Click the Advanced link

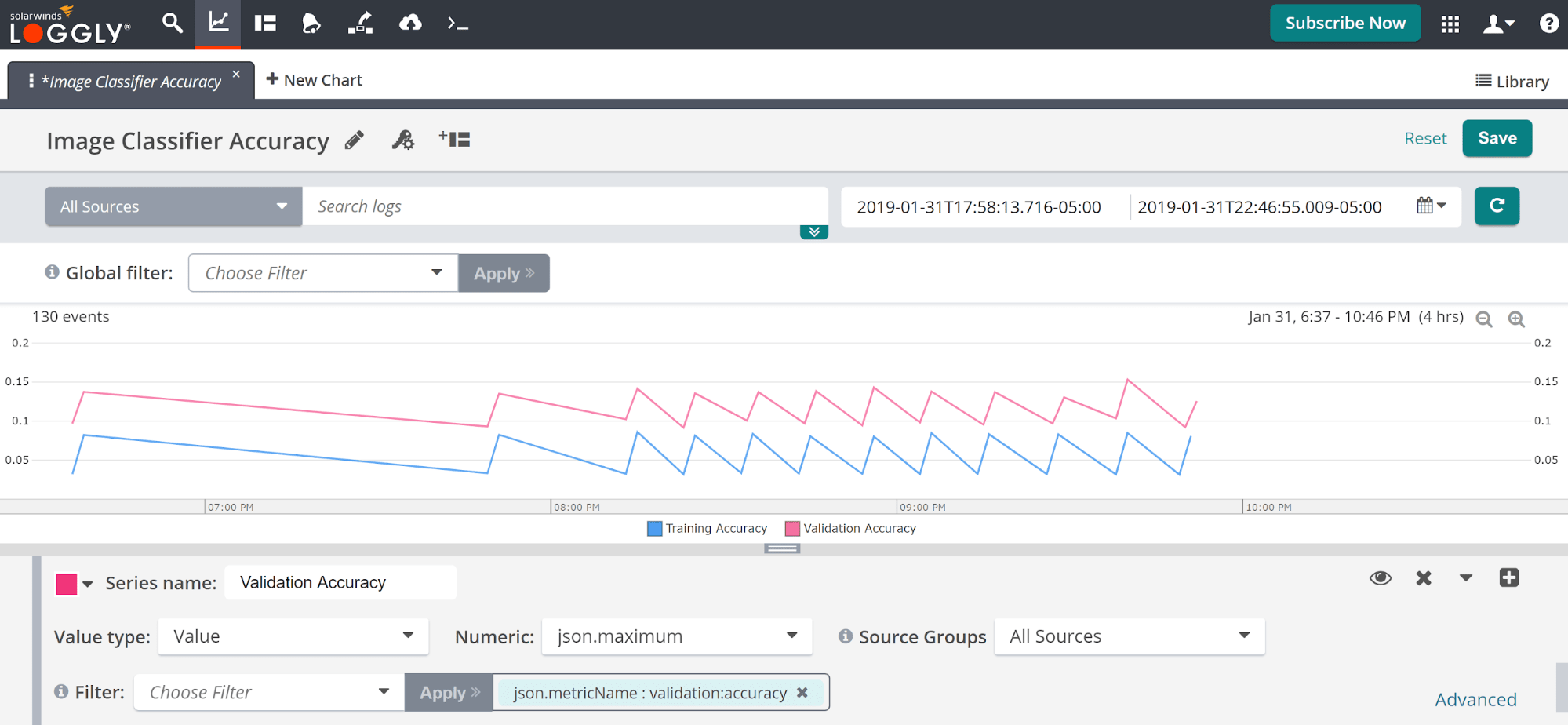coord(1475,699)
